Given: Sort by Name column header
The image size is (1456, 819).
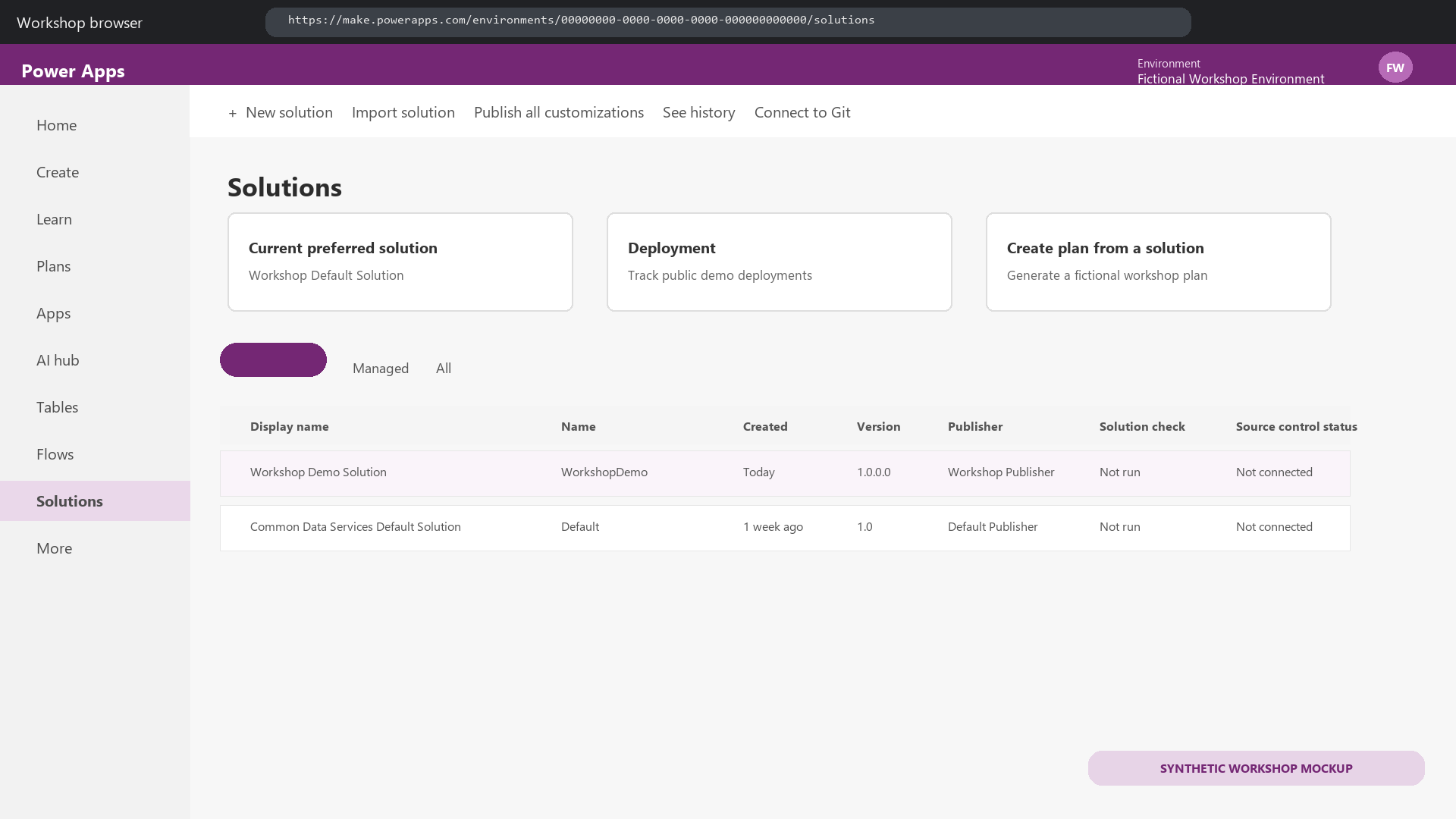Looking at the screenshot, I should click(x=579, y=426).
